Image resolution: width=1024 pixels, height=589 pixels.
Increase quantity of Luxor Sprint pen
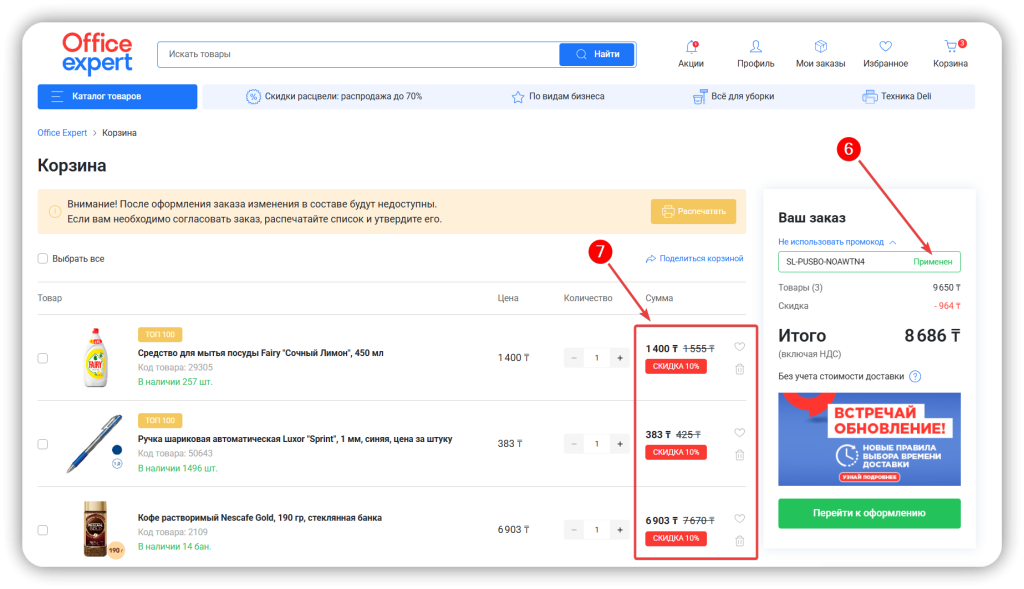tap(620, 444)
